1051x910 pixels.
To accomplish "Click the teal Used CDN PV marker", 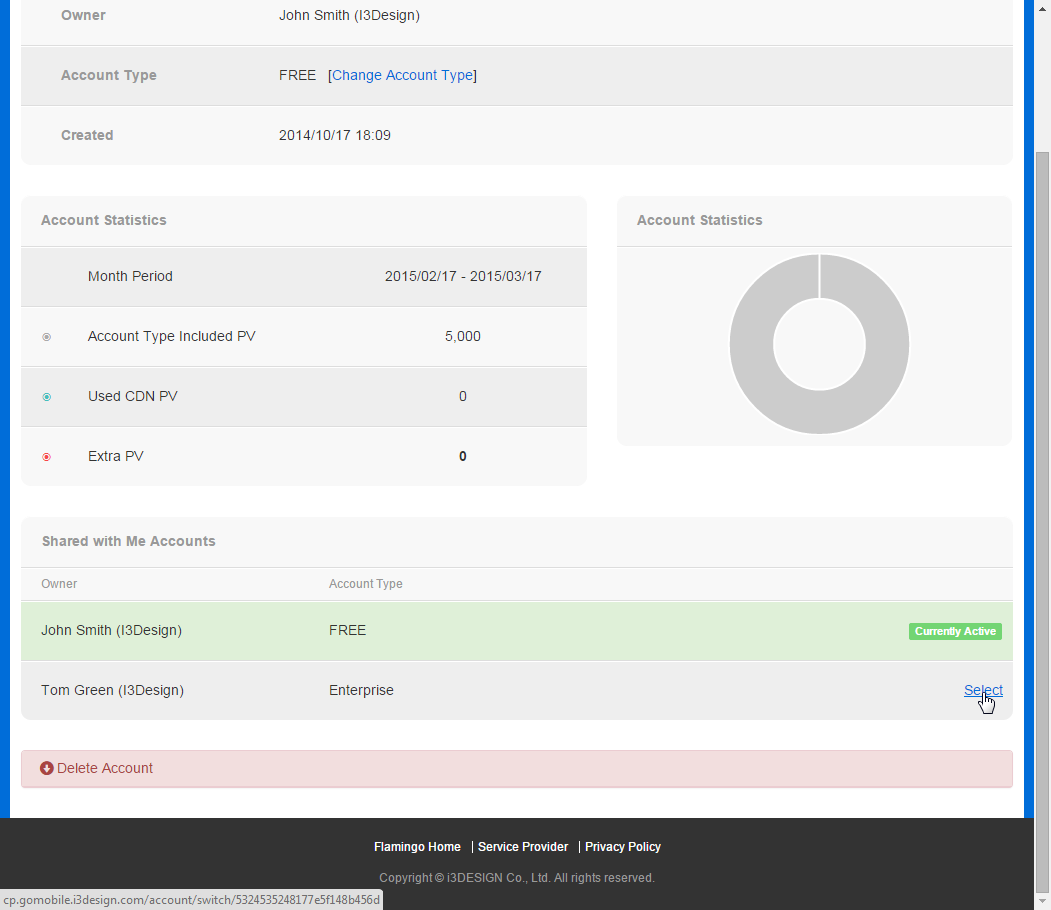I will click(47, 397).
